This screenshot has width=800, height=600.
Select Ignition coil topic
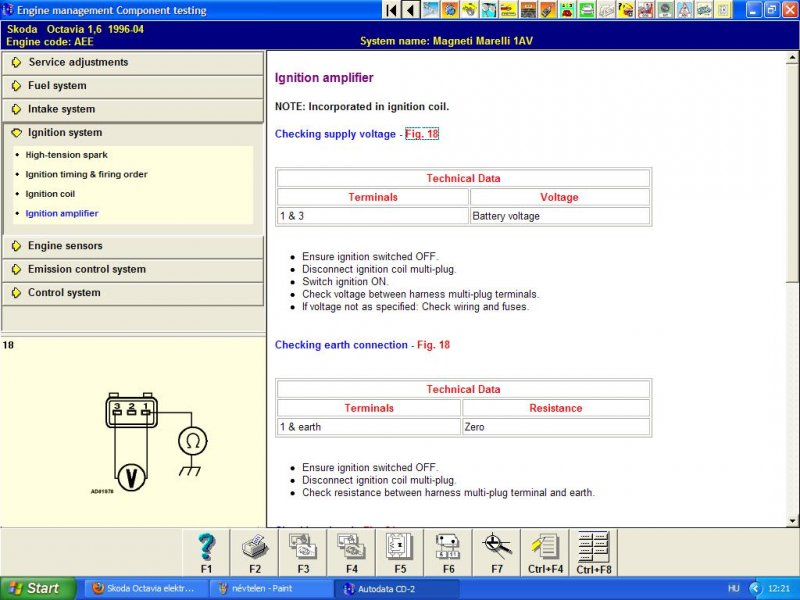(x=50, y=194)
